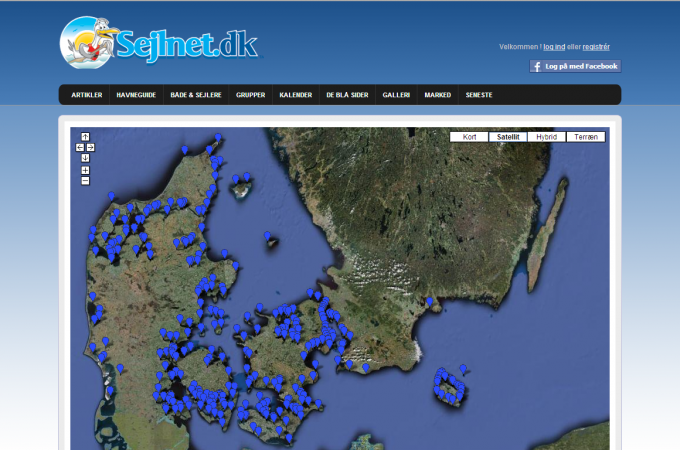Screen dimensions: 680x450
Task: Select the harbour marker on Anholt island
Action: click(268, 236)
